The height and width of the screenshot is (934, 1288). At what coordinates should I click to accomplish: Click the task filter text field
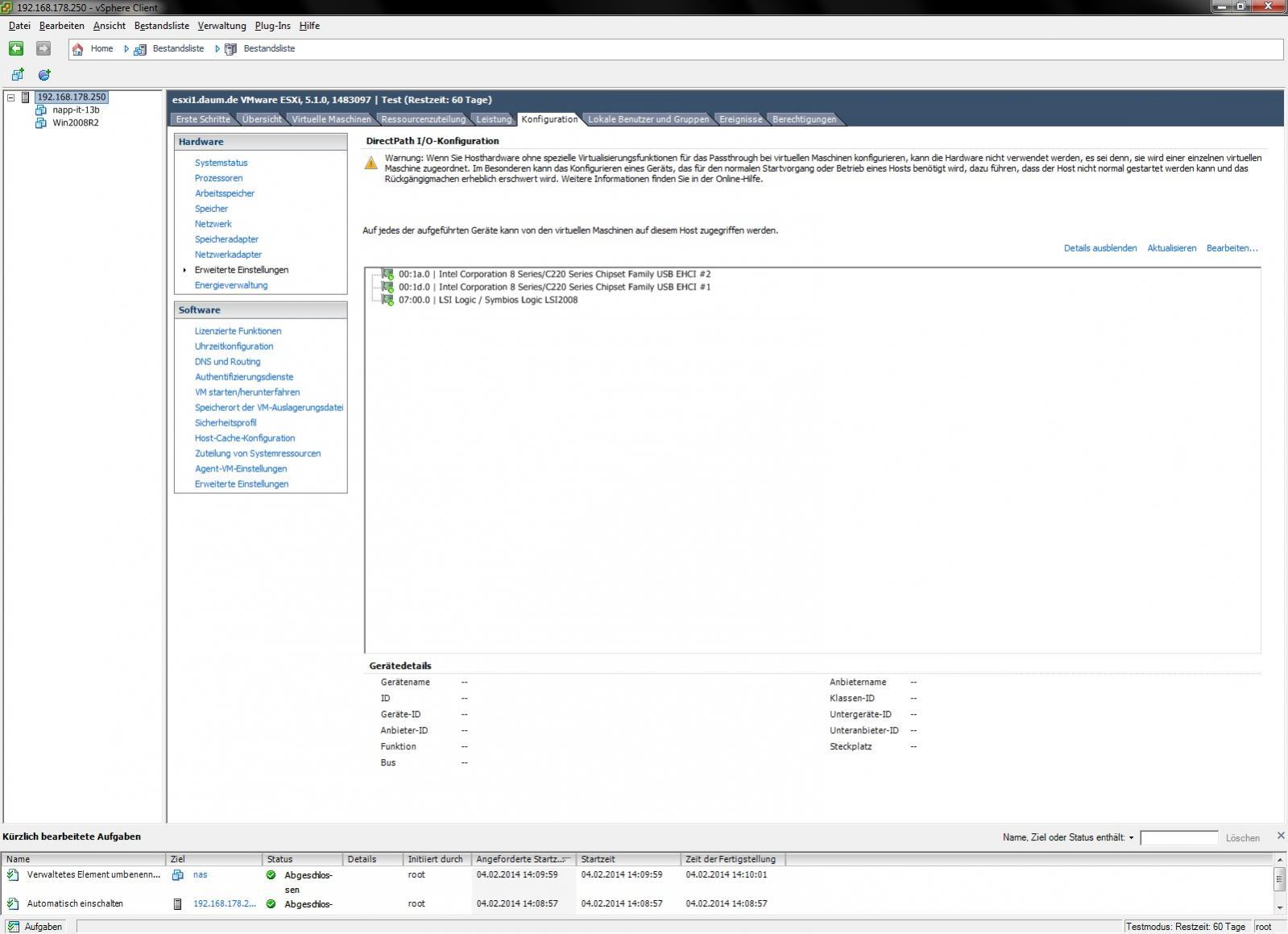(x=1179, y=838)
